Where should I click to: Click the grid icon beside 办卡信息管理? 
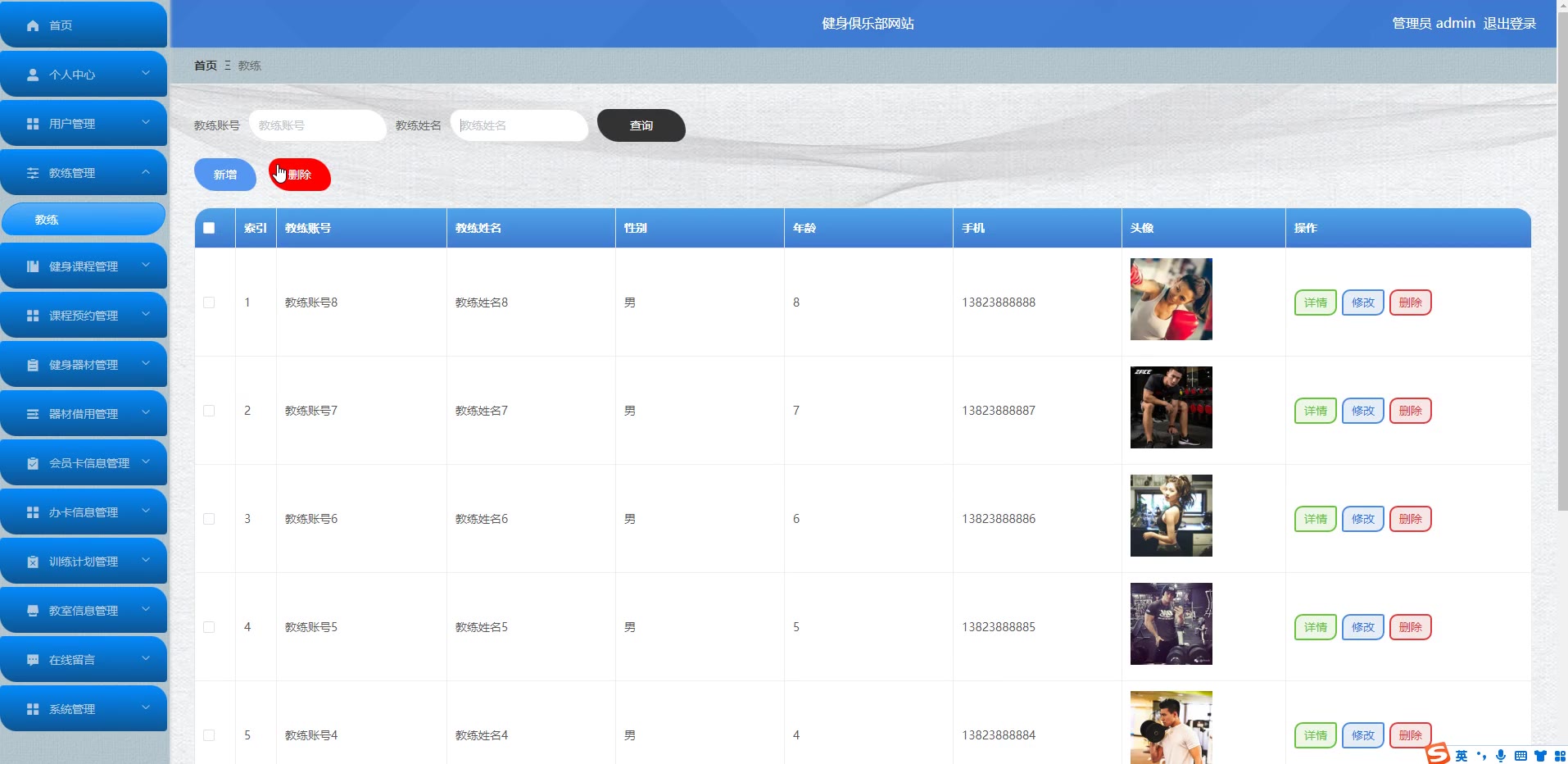[x=33, y=512]
